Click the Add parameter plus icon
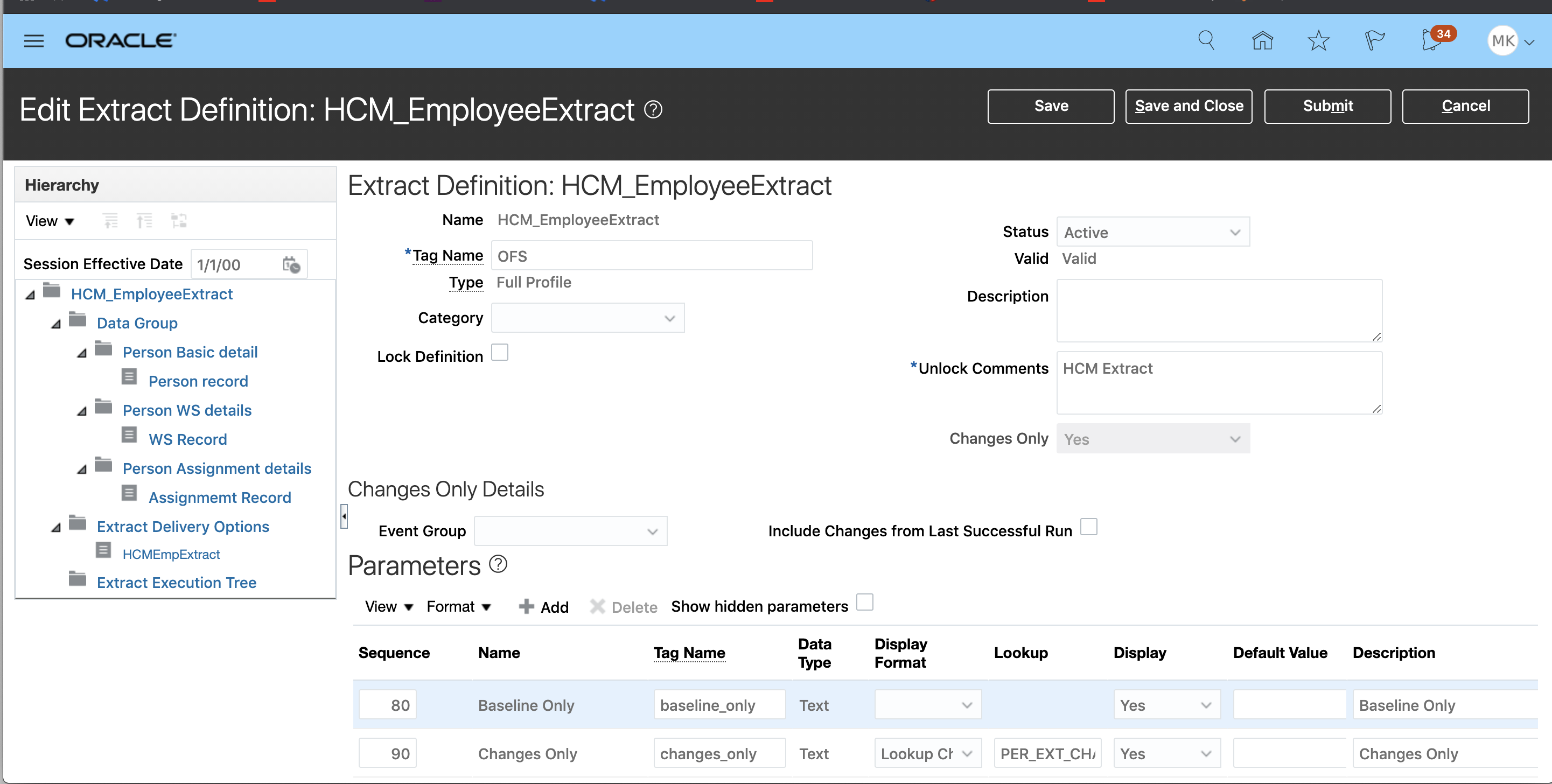1552x784 pixels. coord(526,606)
